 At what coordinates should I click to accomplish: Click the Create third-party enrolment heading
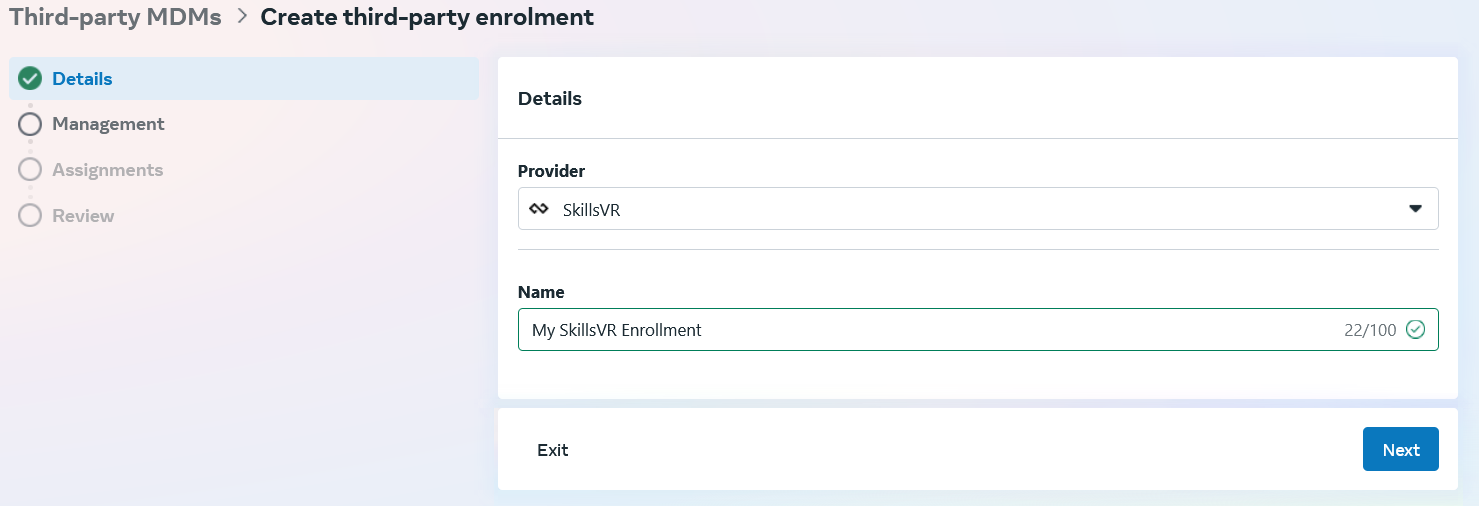point(427,17)
